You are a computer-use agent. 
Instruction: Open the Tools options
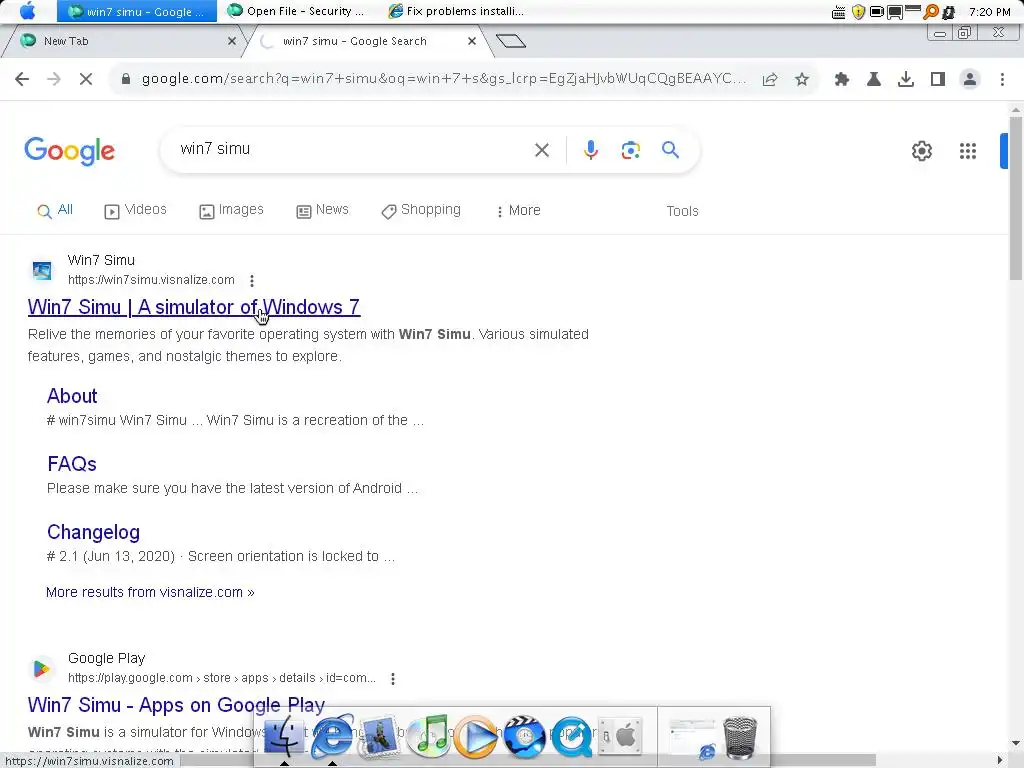682,211
